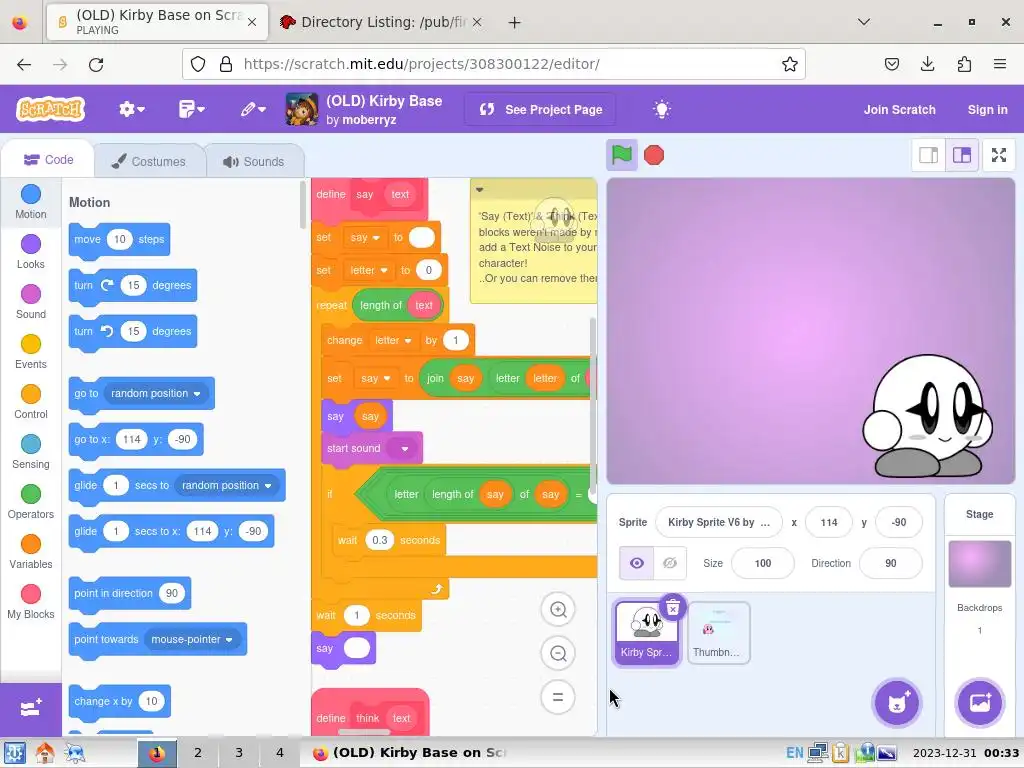
Task: Delete the Kirby sprite using trash icon
Action: [673, 607]
